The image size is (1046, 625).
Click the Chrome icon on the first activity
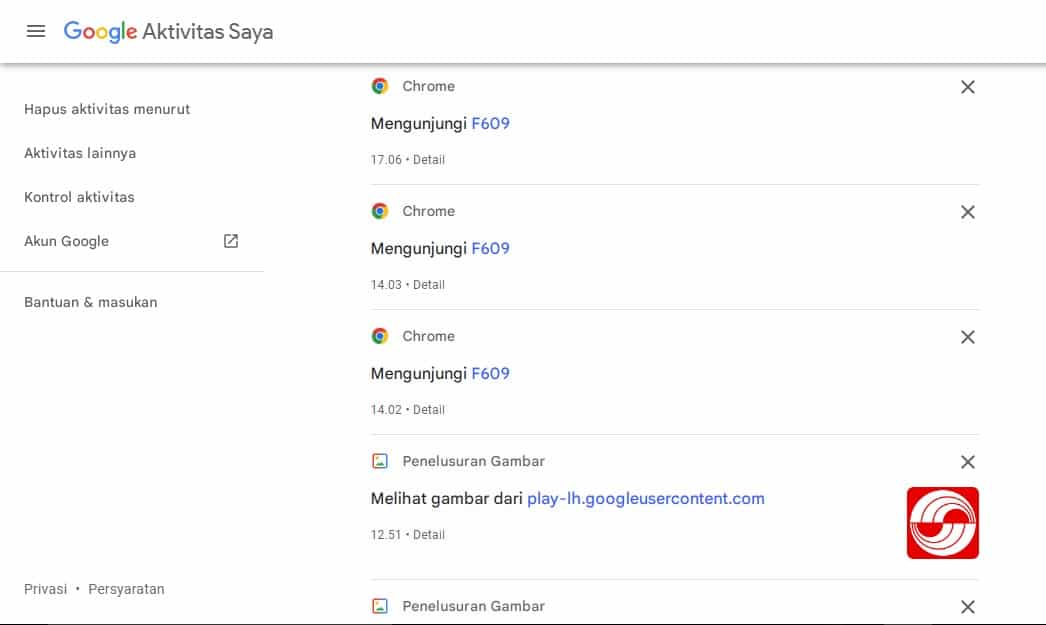coord(380,86)
